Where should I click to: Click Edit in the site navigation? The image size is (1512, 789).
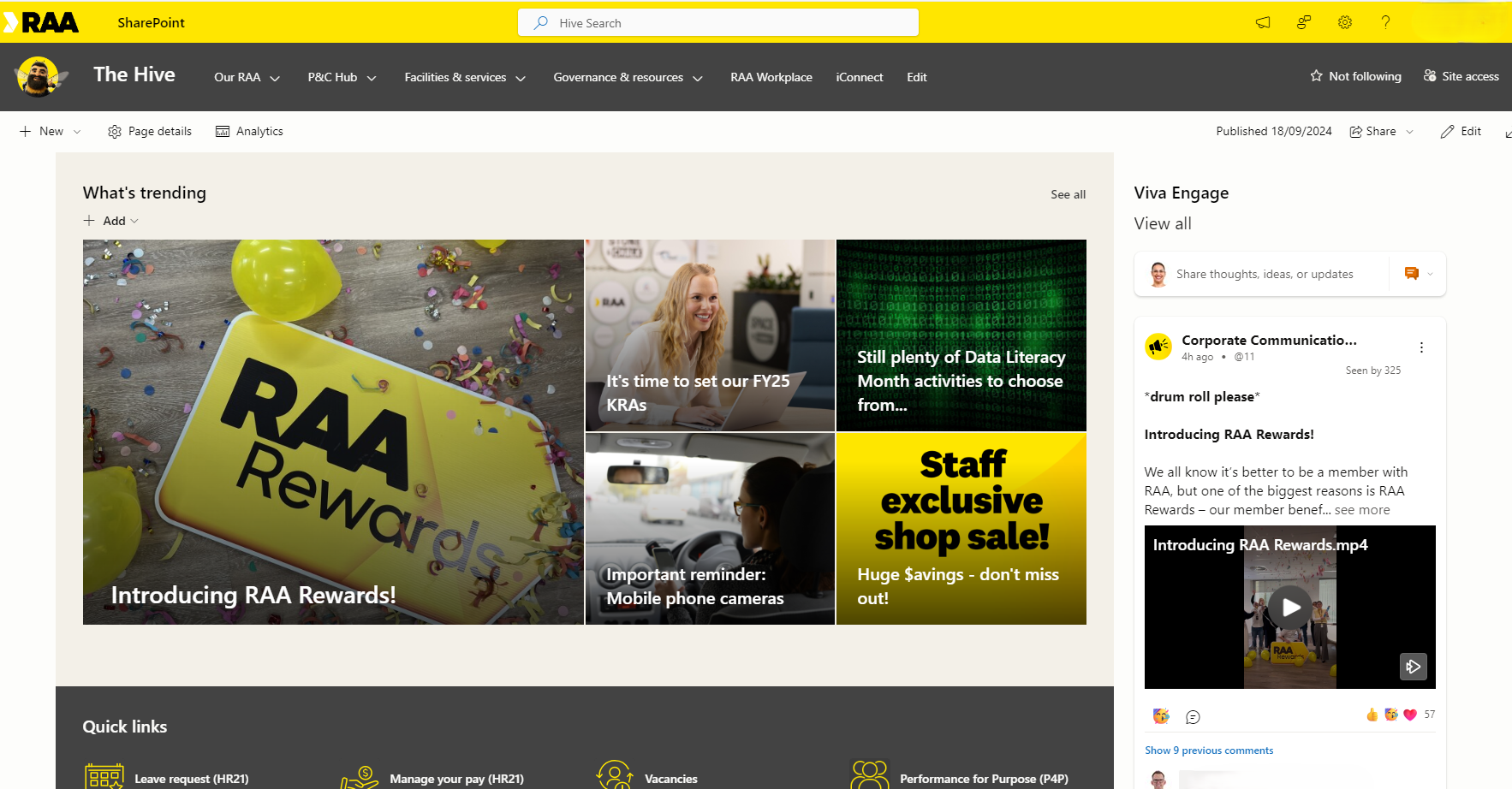[917, 78]
